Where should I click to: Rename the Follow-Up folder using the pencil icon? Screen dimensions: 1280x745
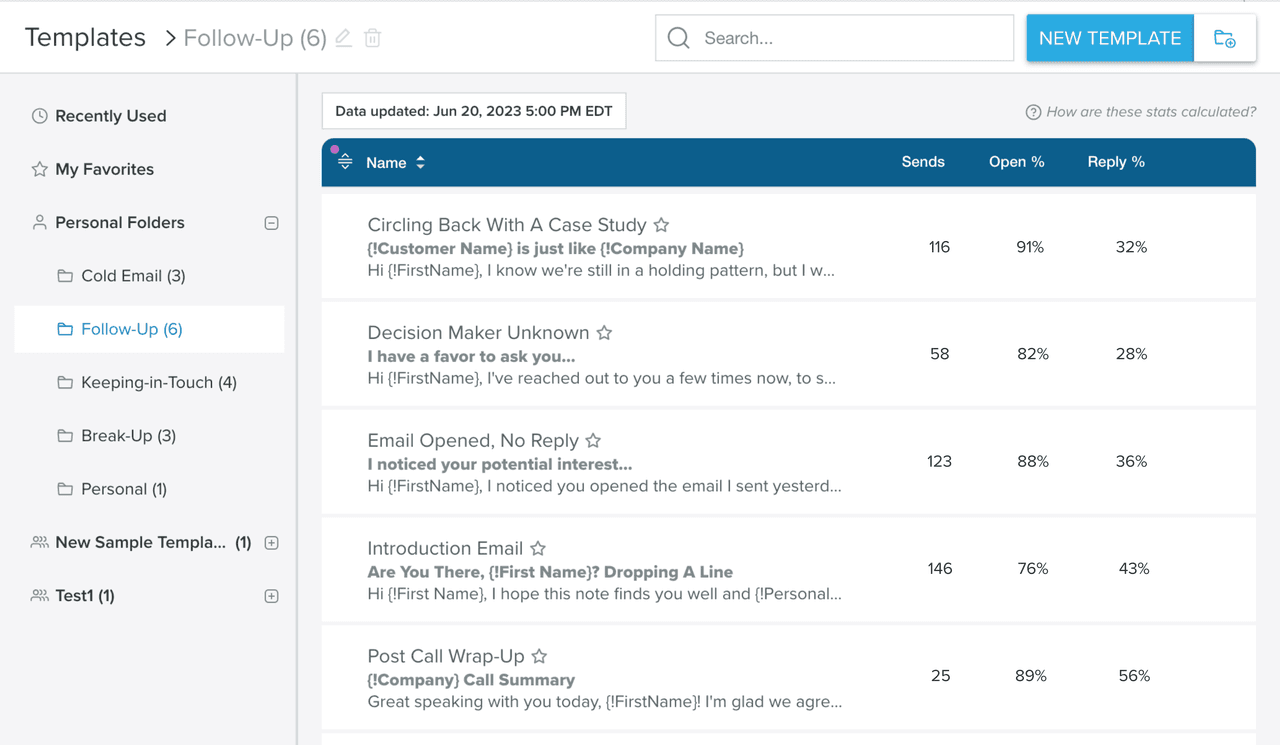click(x=341, y=37)
